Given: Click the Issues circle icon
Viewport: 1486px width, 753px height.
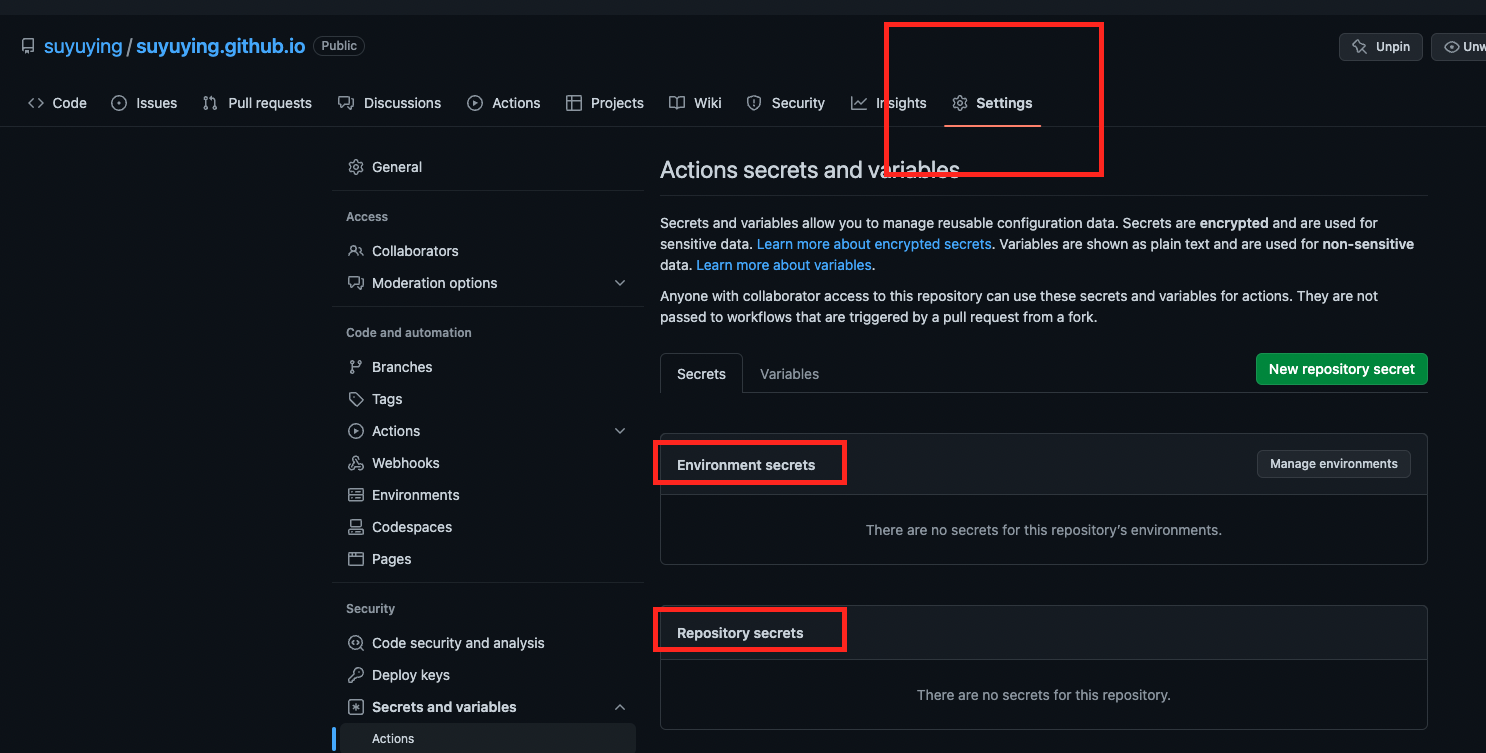Looking at the screenshot, I should pyautogui.click(x=119, y=103).
